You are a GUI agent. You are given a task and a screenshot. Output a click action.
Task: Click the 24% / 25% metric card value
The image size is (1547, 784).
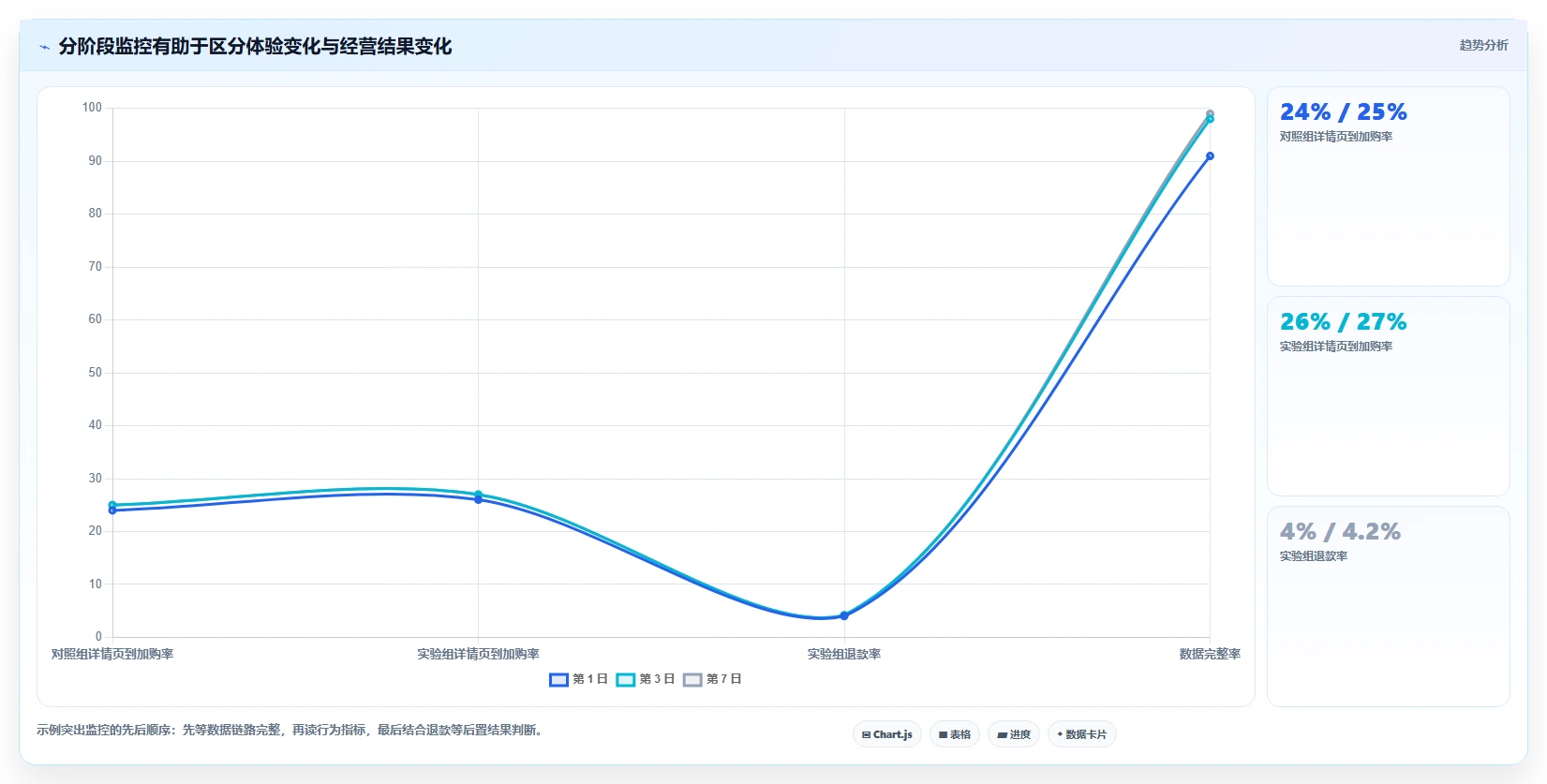pos(1344,111)
